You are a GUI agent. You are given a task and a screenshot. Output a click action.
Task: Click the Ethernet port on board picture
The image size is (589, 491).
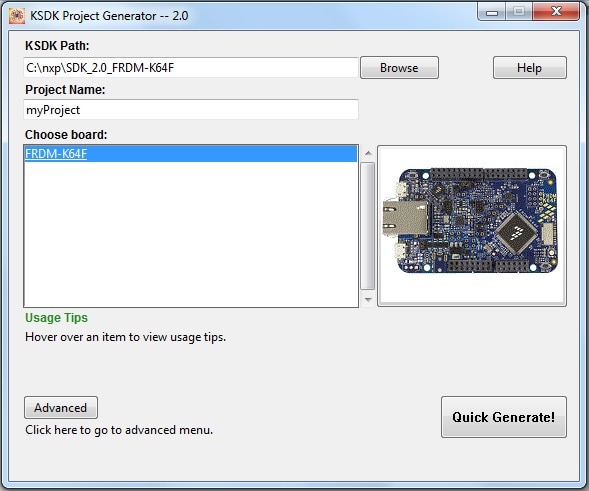pos(405,218)
